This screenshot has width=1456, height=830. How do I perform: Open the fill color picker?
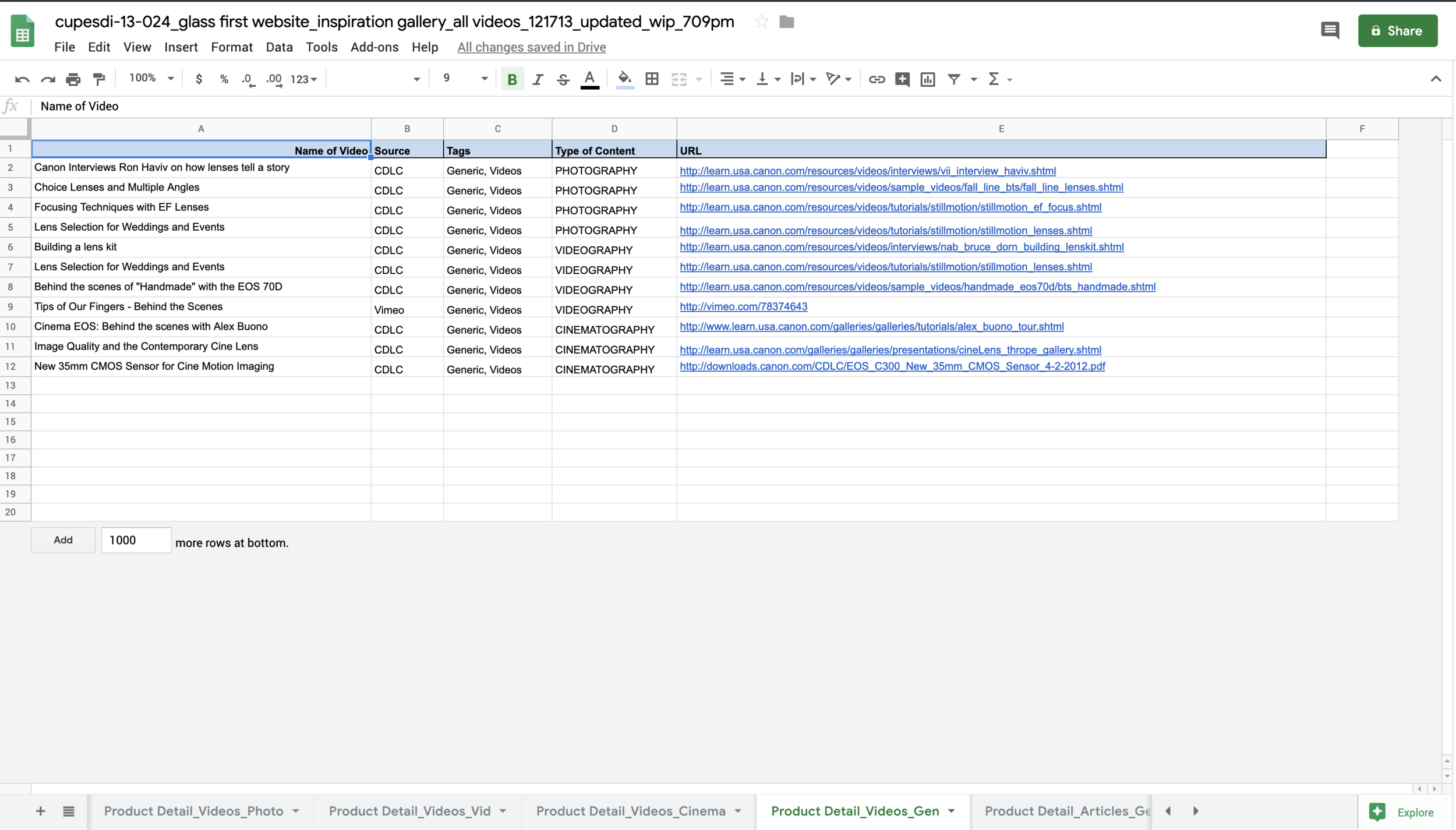pos(624,79)
